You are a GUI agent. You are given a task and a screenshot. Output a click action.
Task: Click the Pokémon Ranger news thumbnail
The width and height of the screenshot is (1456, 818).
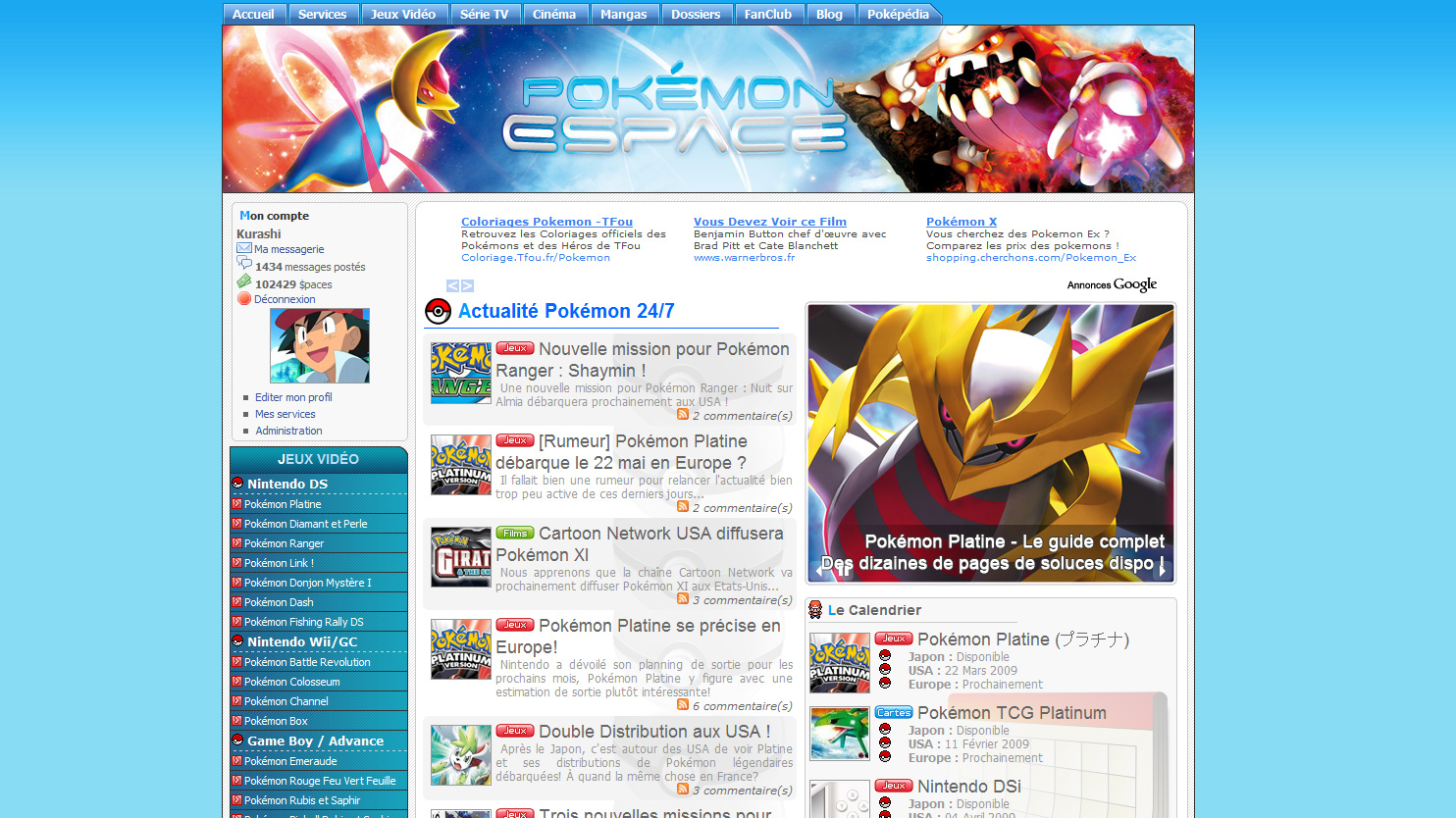(461, 373)
